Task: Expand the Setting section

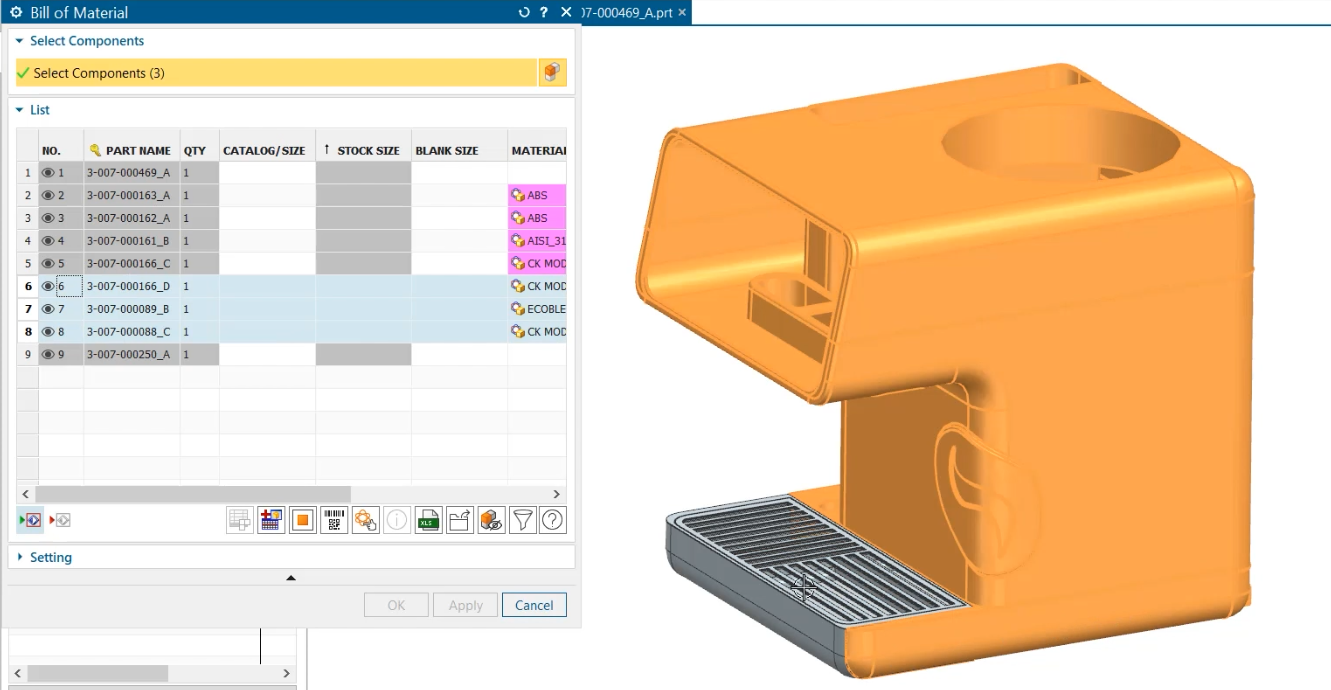Action: pyautogui.click(x=19, y=557)
